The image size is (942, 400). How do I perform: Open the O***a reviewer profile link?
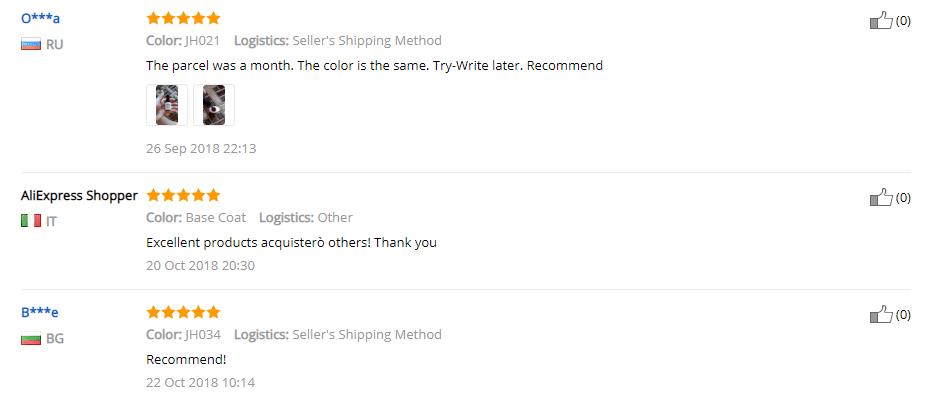[x=41, y=18]
